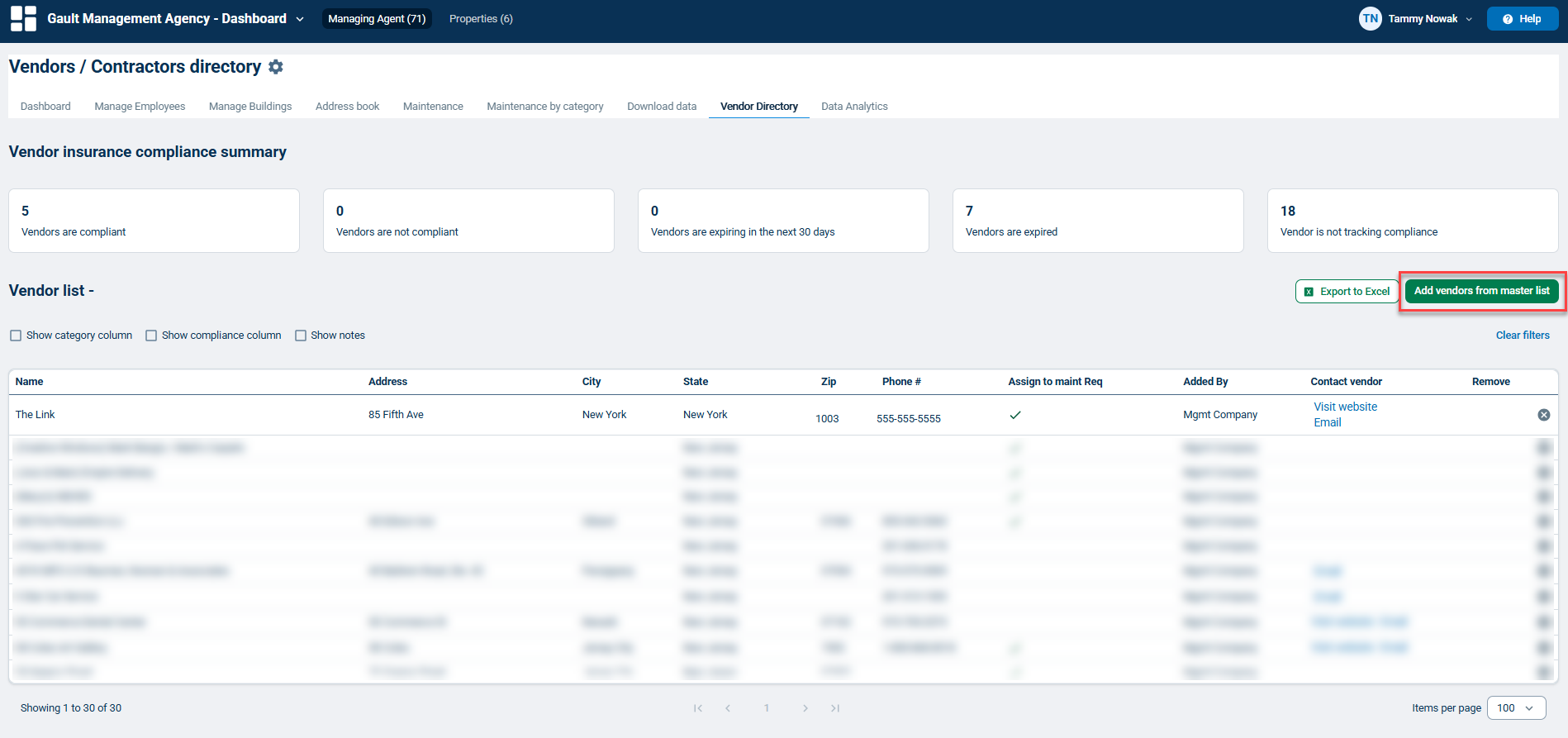The height and width of the screenshot is (738, 1568).
Task: Enable Show category column checkbox
Action: [16, 336]
